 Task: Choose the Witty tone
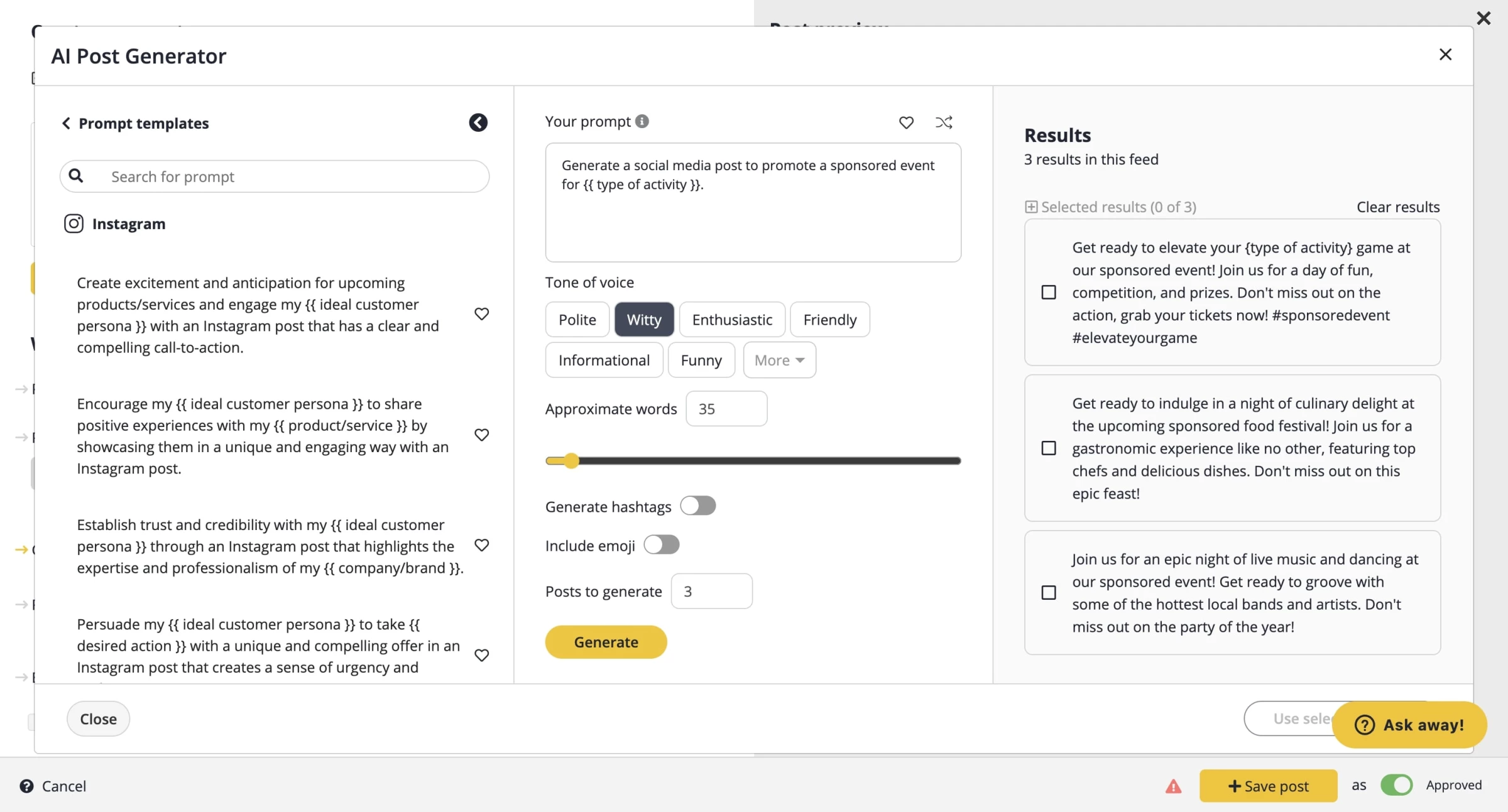click(x=644, y=320)
